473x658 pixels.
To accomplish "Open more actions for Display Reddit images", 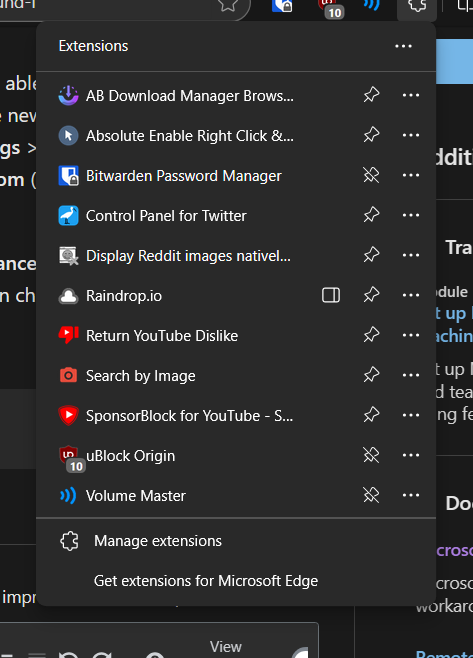I will tap(410, 255).
